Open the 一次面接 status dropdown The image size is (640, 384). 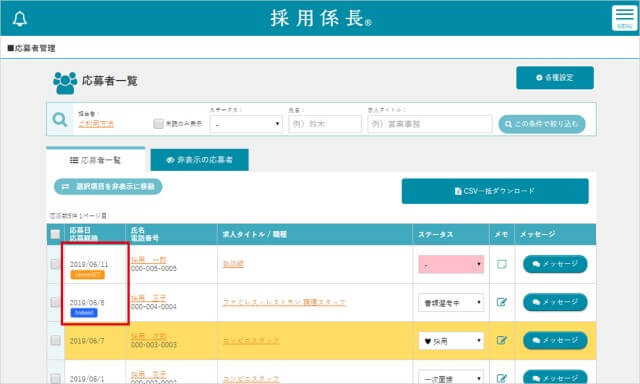click(x=451, y=378)
